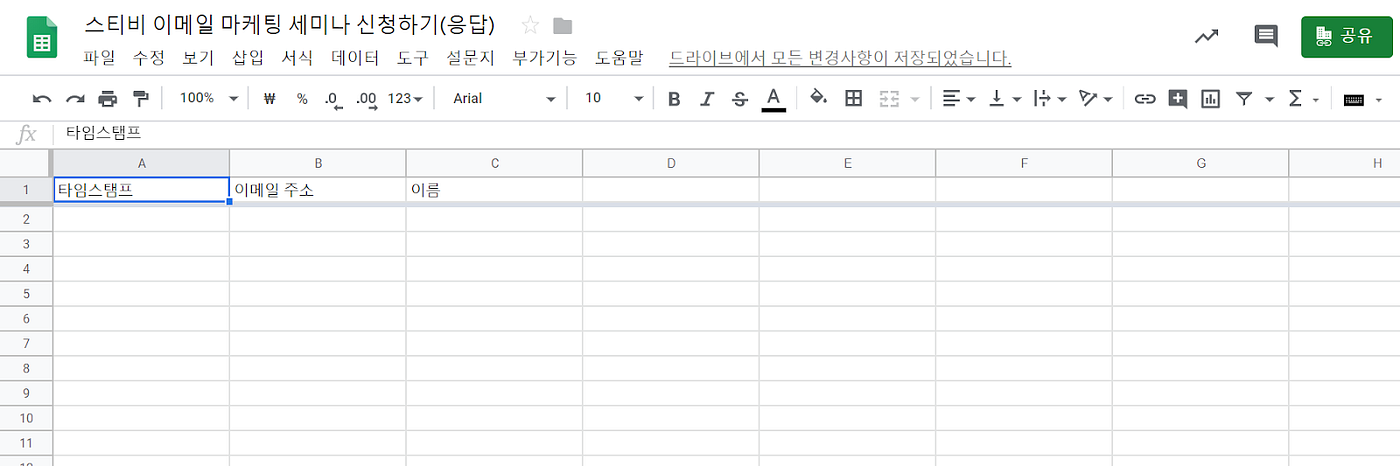This screenshot has height=466, width=1400.
Task: Format as currency with ₩ button
Action: 269,98
